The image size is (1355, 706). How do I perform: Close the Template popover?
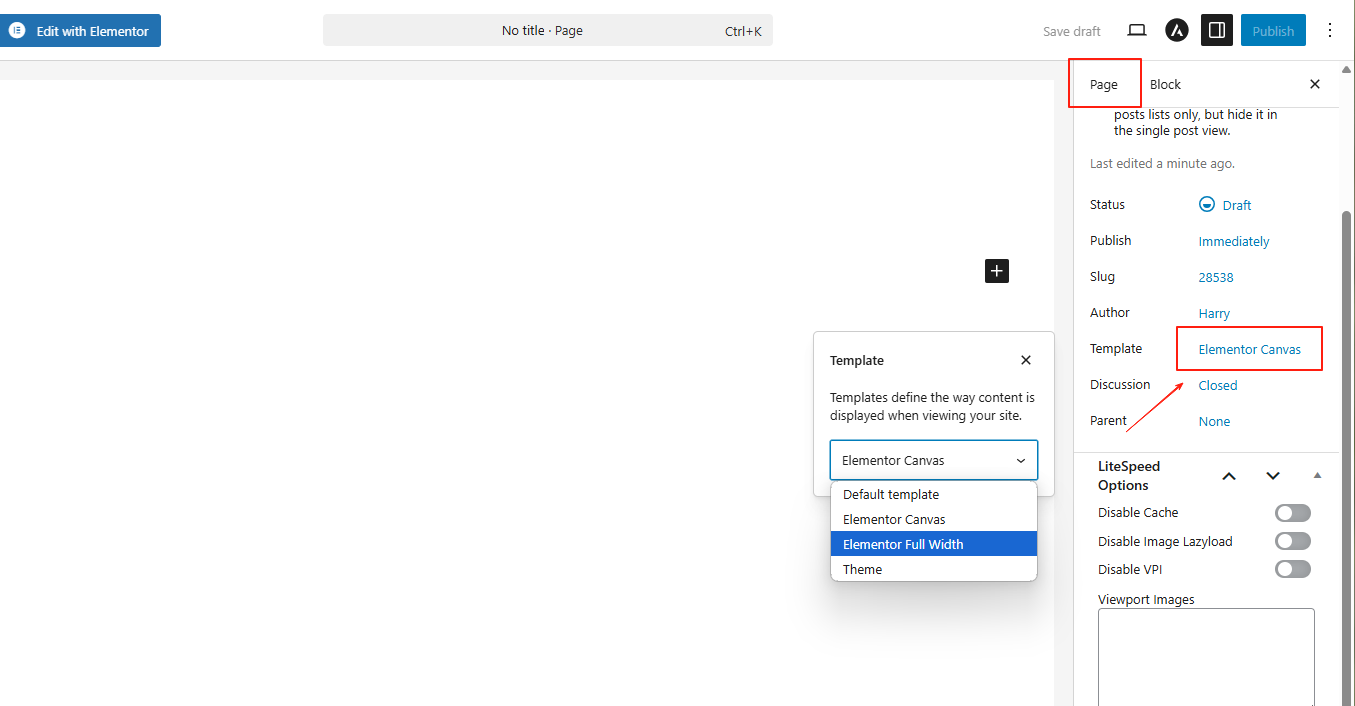click(x=1025, y=360)
